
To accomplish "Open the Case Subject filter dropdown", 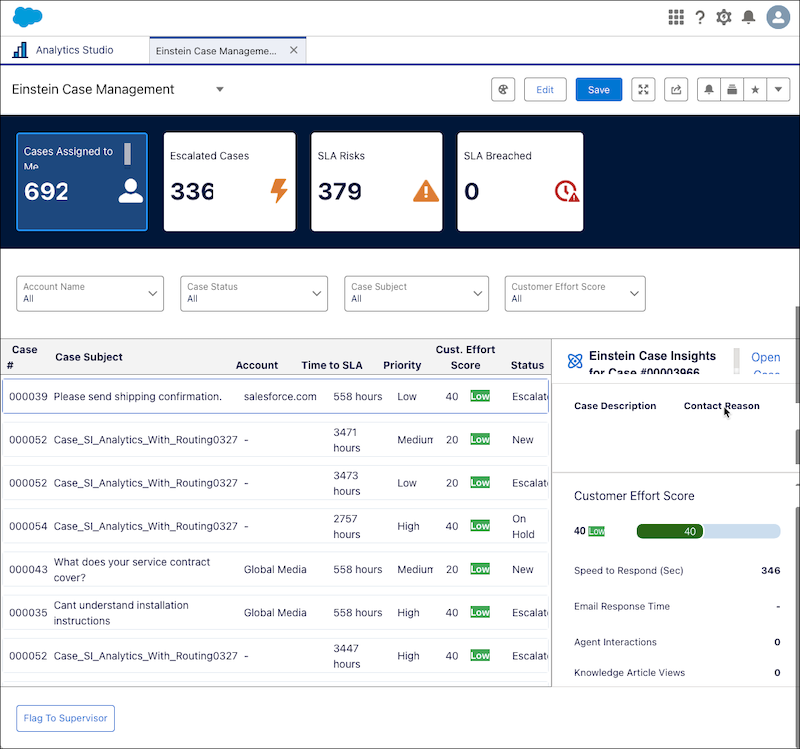I will pyautogui.click(x=416, y=293).
